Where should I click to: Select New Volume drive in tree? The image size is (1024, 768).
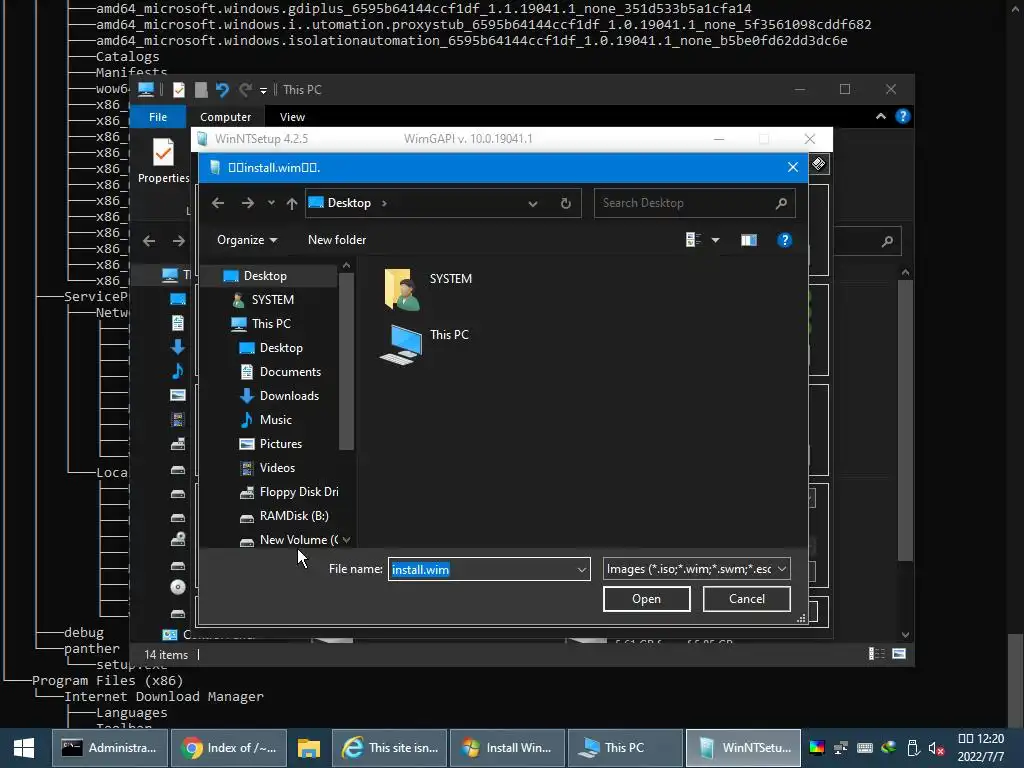(x=289, y=540)
